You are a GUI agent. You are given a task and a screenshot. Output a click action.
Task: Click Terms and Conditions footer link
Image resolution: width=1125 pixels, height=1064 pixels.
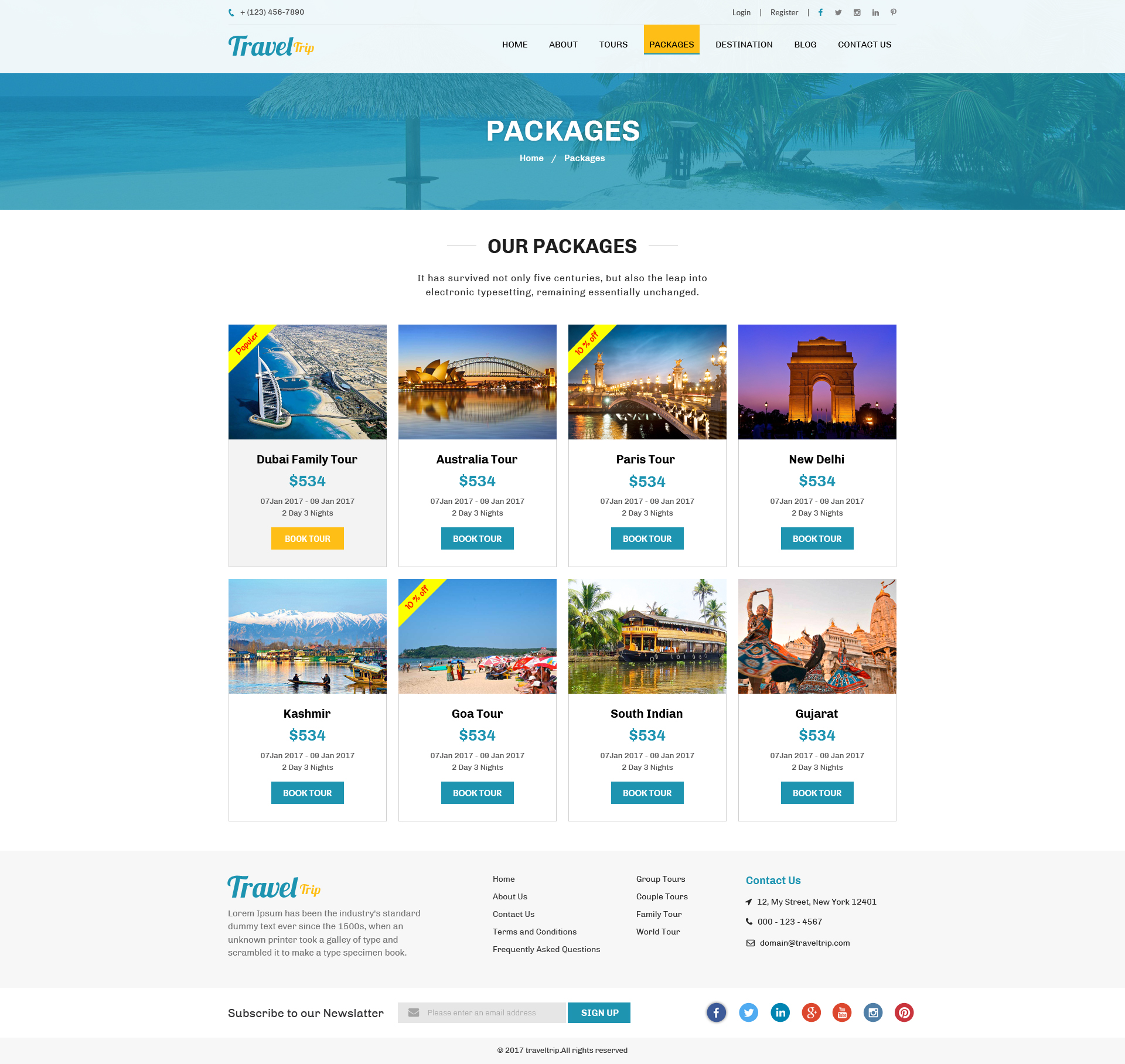534,930
